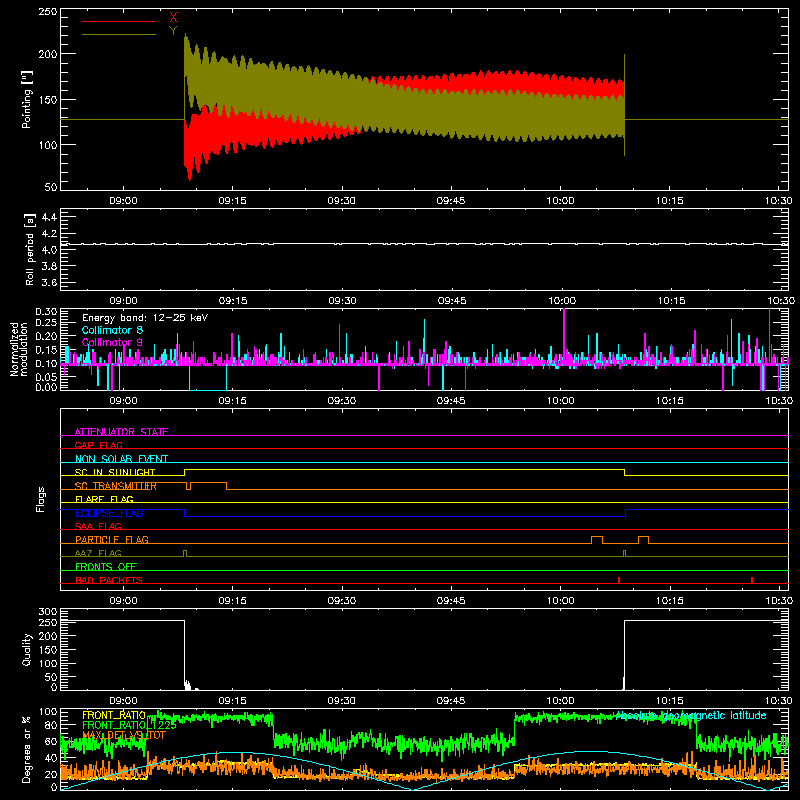Image resolution: width=800 pixels, height=800 pixels.
Task: Select the PARTICLE_FLAG label
Action: coord(112,539)
